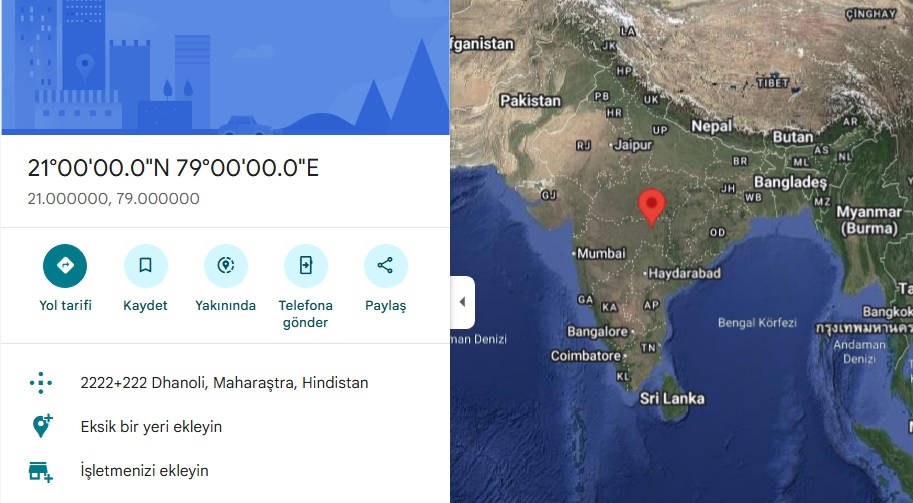Screen dimensions: 913x503
Task: Click the blue city illustration header
Action: pos(225,67)
